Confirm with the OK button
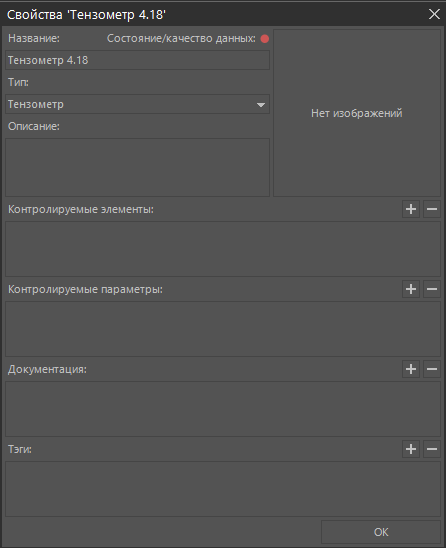 tap(381, 532)
